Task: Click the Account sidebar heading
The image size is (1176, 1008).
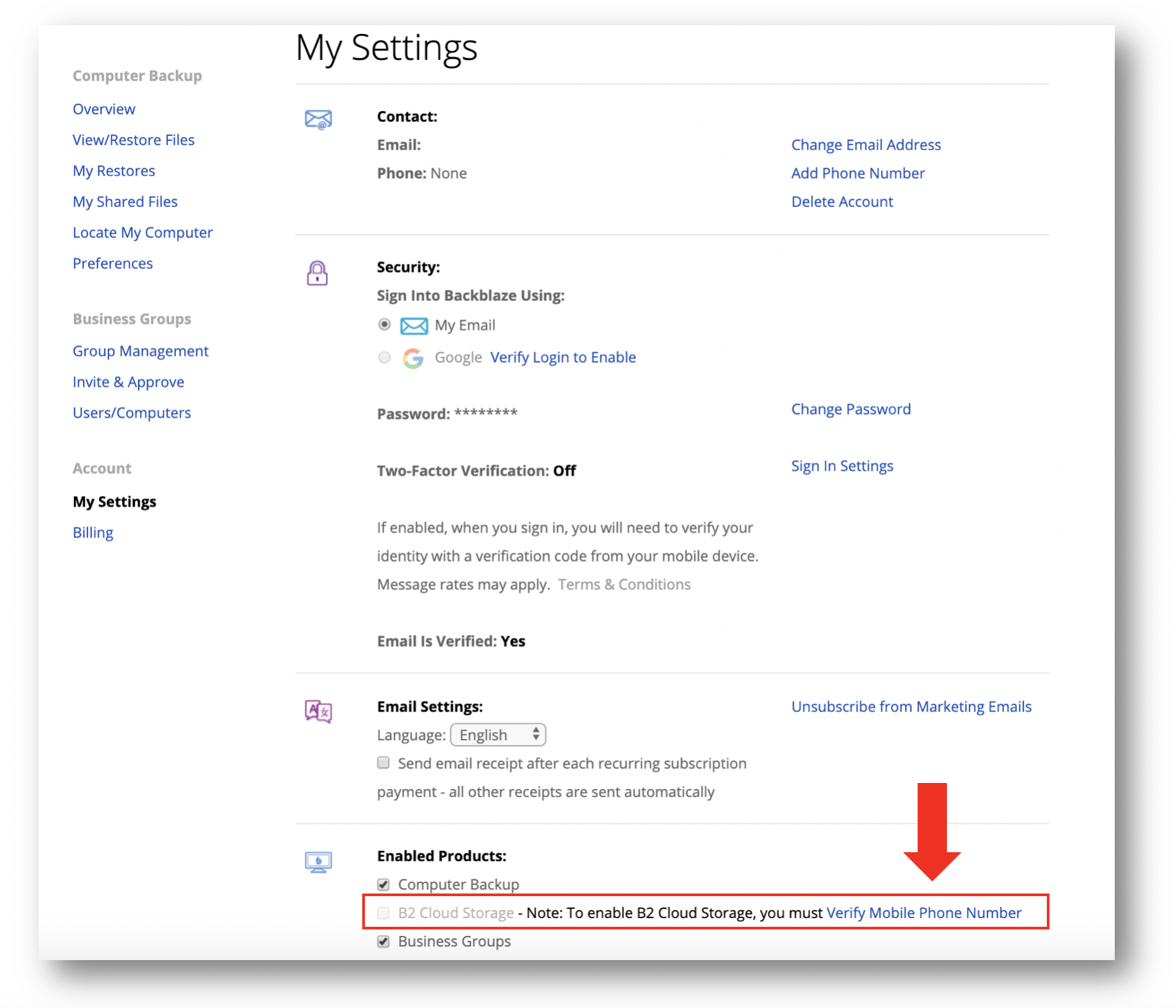Action: click(x=102, y=469)
